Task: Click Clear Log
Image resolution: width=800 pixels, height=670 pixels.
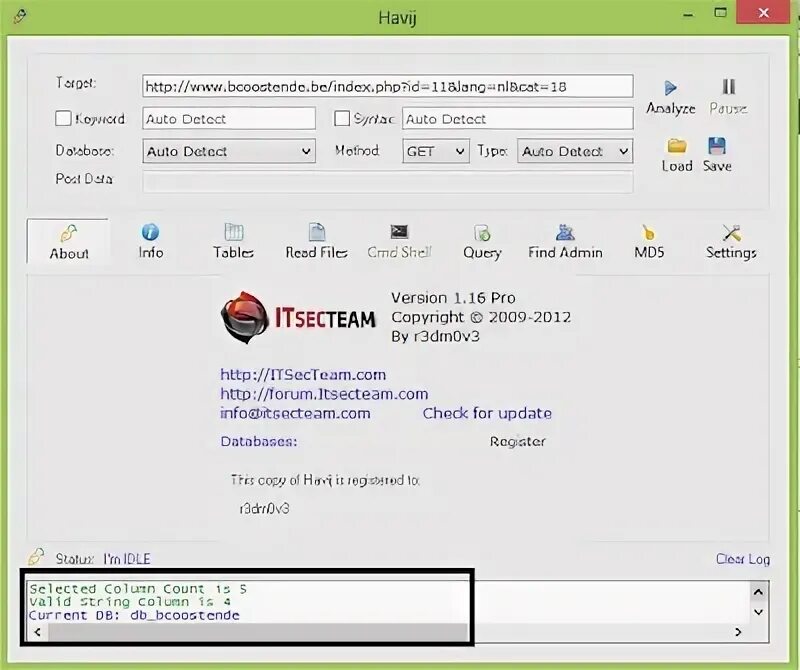Action: click(743, 559)
